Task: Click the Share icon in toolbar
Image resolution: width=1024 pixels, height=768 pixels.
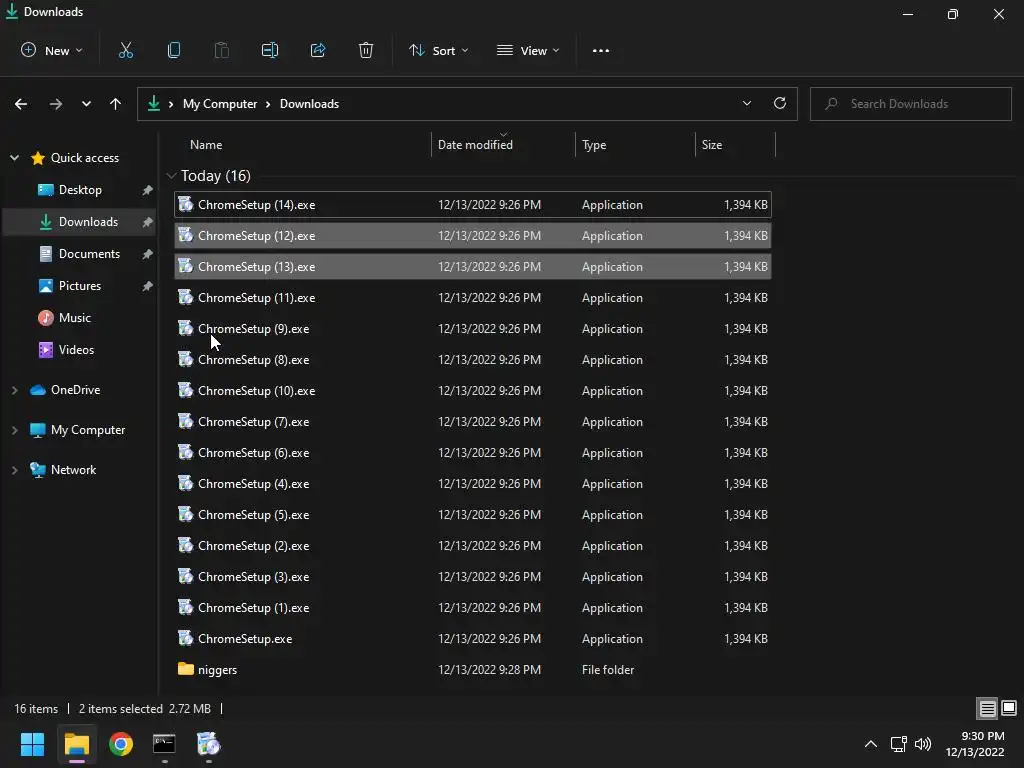Action: point(318,50)
